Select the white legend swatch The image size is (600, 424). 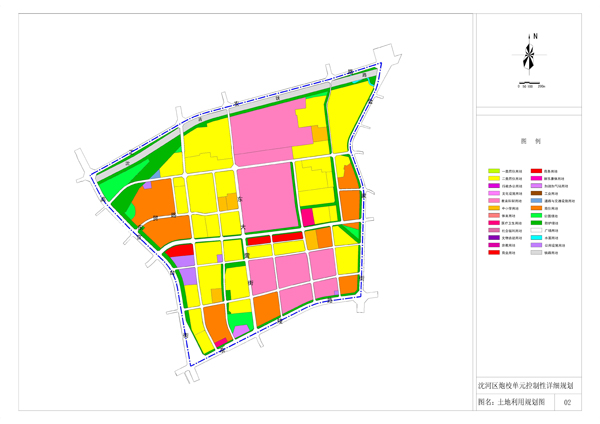coord(537,230)
